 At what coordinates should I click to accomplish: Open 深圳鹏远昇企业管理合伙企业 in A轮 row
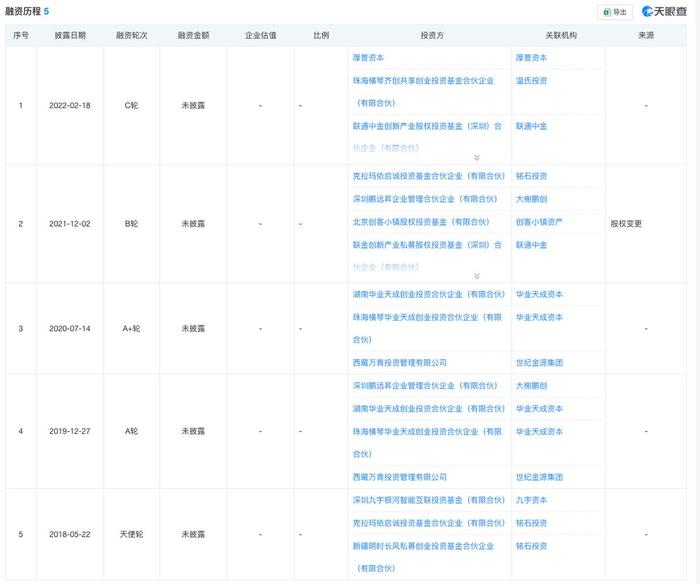point(425,386)
